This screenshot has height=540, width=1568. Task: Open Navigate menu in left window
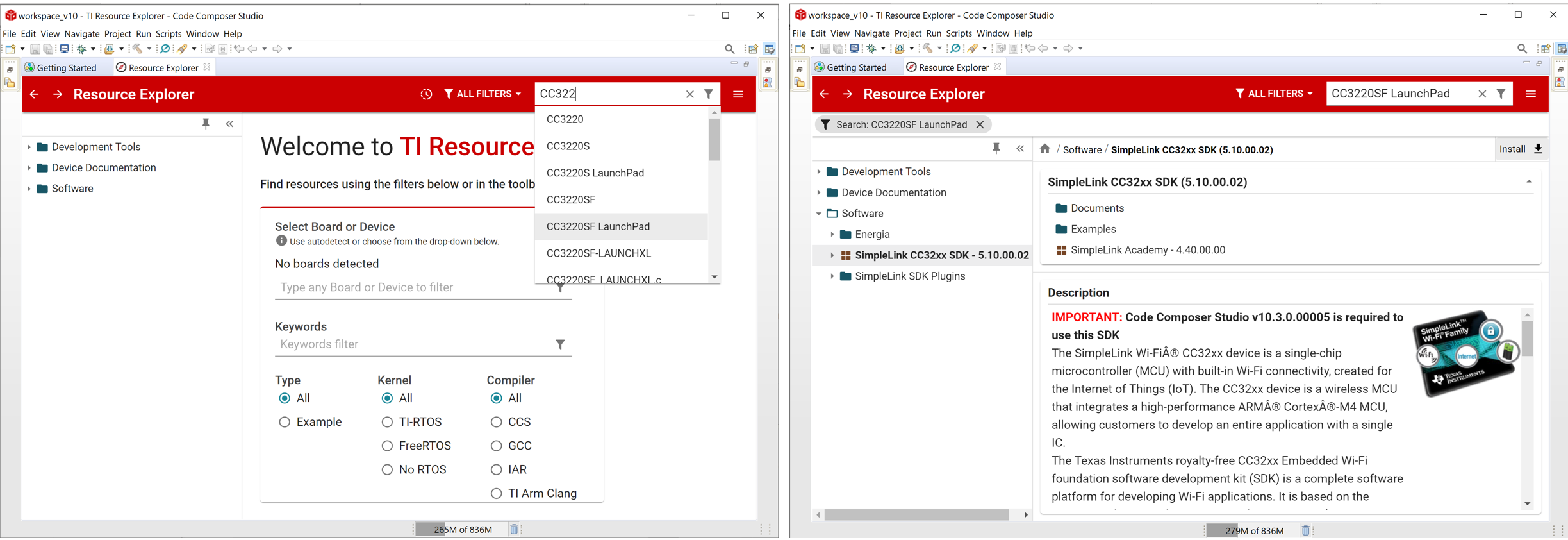(82, 34)
